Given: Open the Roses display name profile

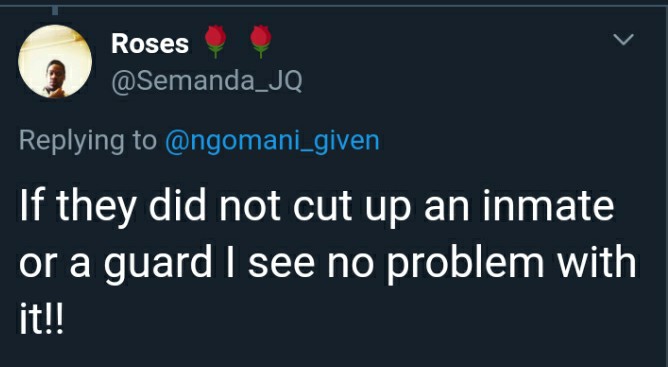Looking at the screenshot, I should (x=150, y=44).
